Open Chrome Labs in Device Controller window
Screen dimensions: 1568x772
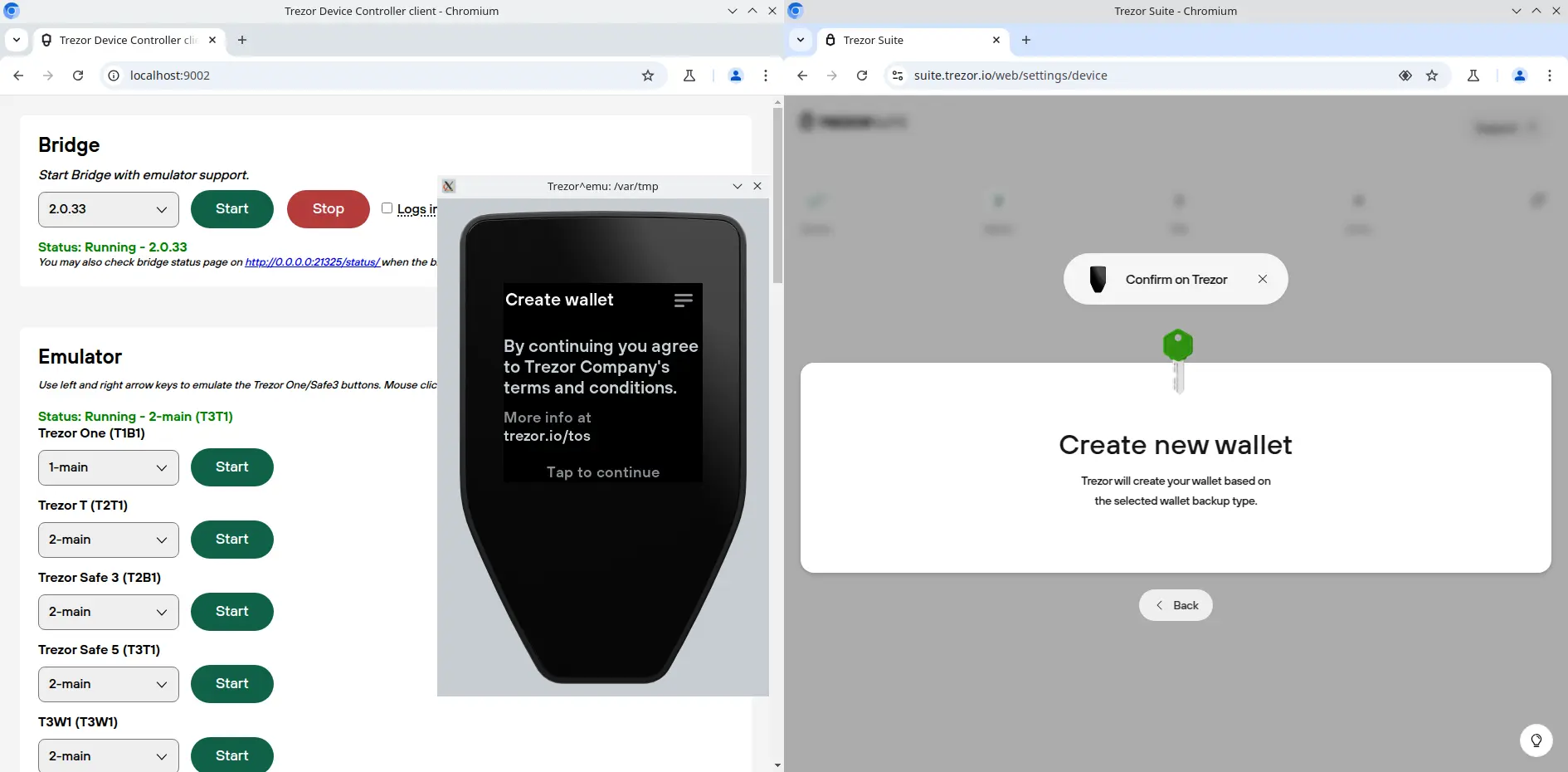689,76
